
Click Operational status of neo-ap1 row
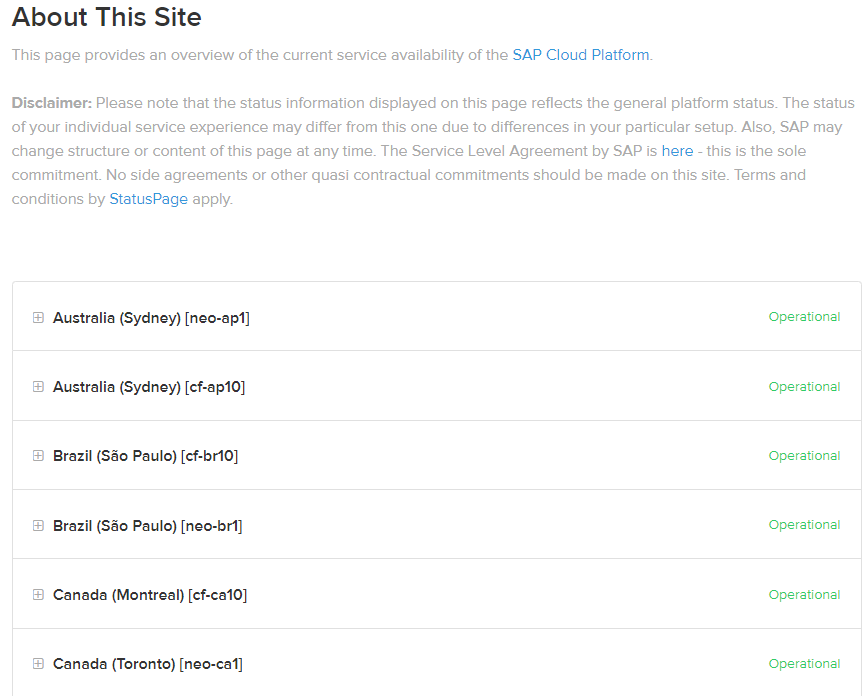804,317
